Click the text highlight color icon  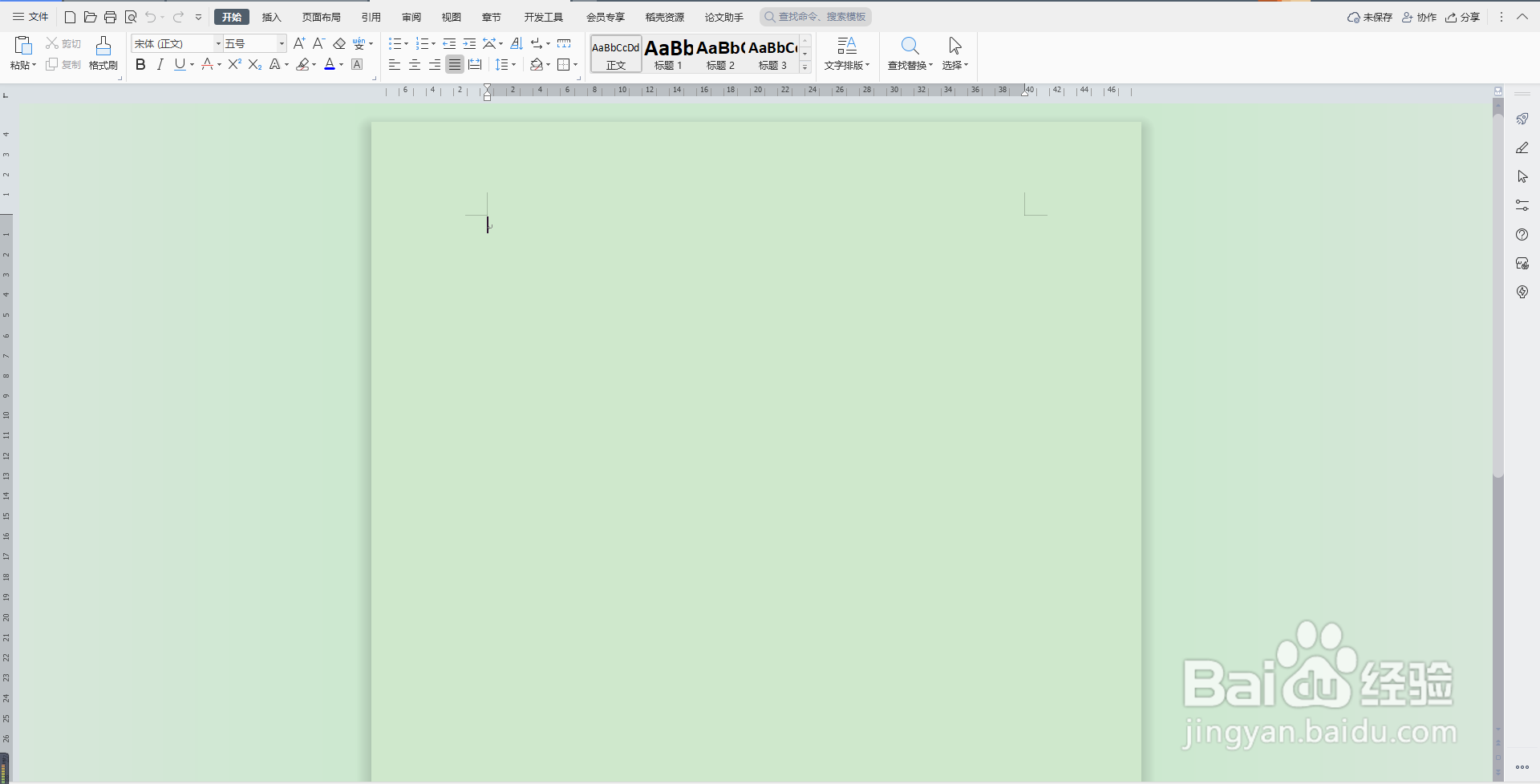point(302,64)
